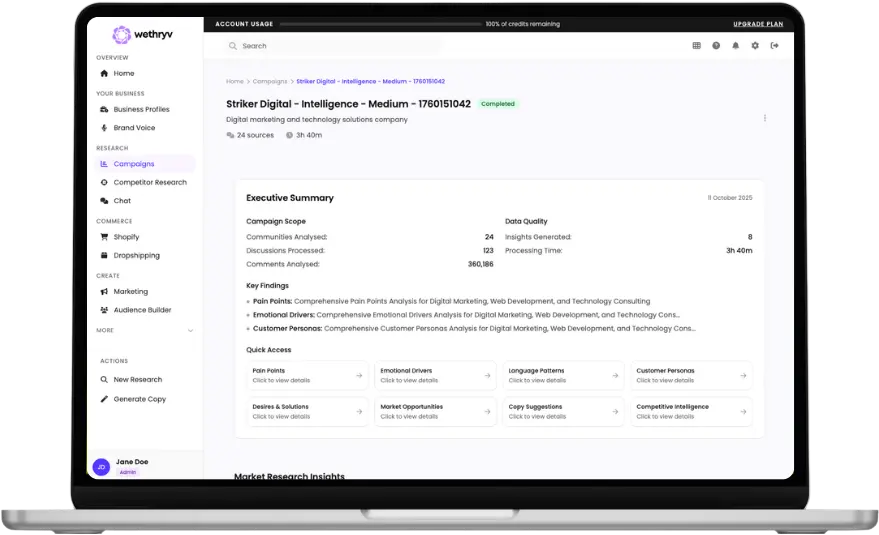Image resolution: width=879 pixels, height=535 pixels.
Task: Click the Audience Builder people icon
Action: tap(104, 310)
